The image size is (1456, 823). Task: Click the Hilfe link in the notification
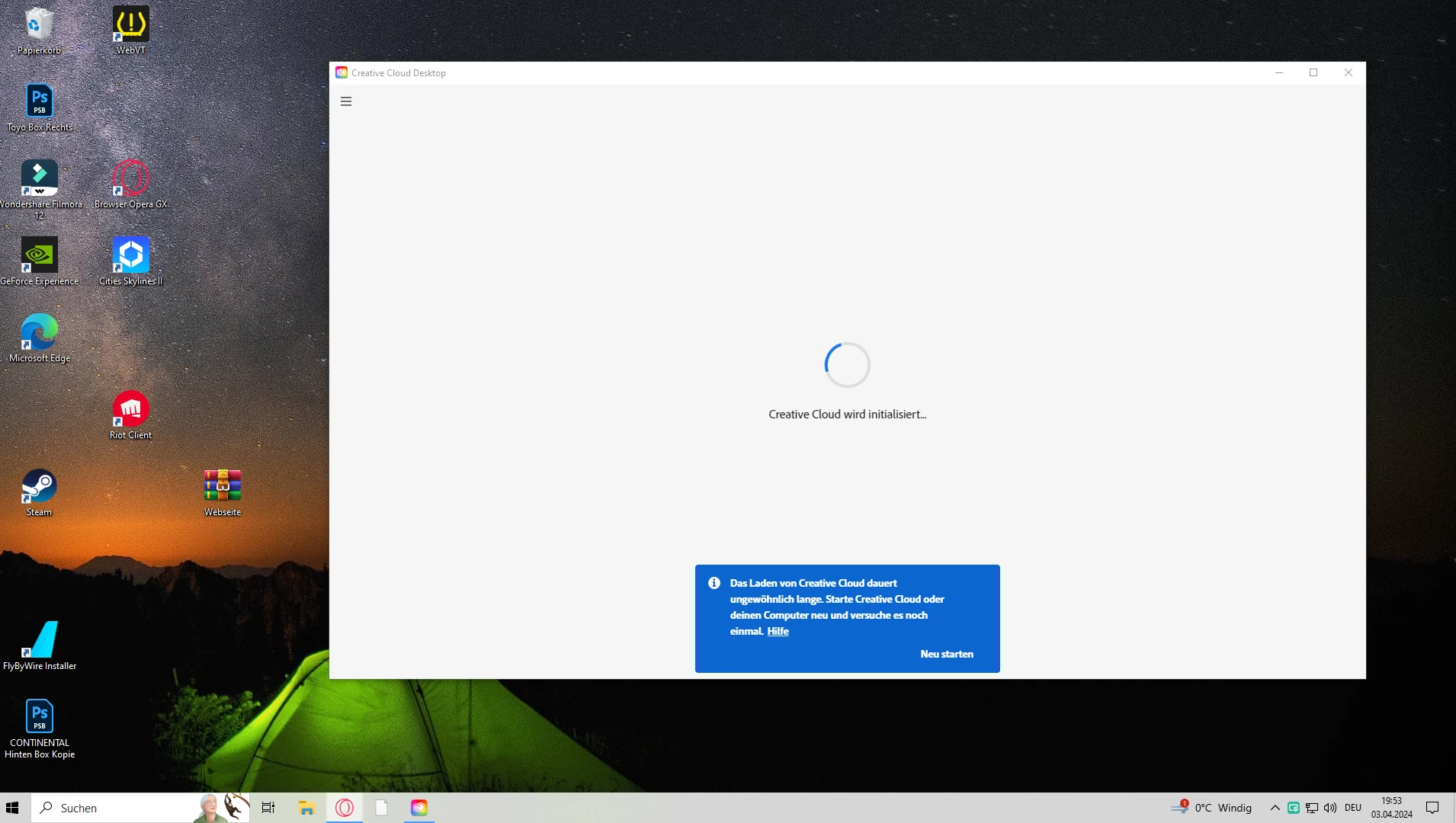point(778,631)
